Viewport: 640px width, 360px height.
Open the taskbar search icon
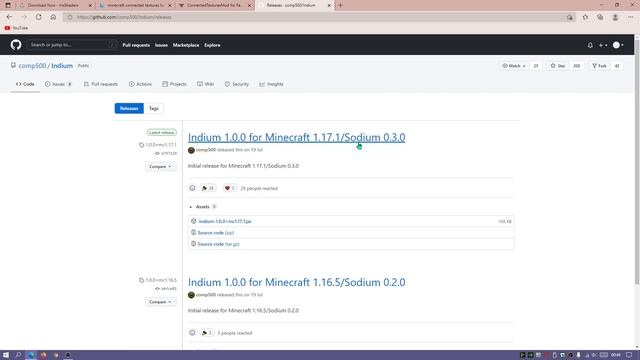click(x=18, y=355)
